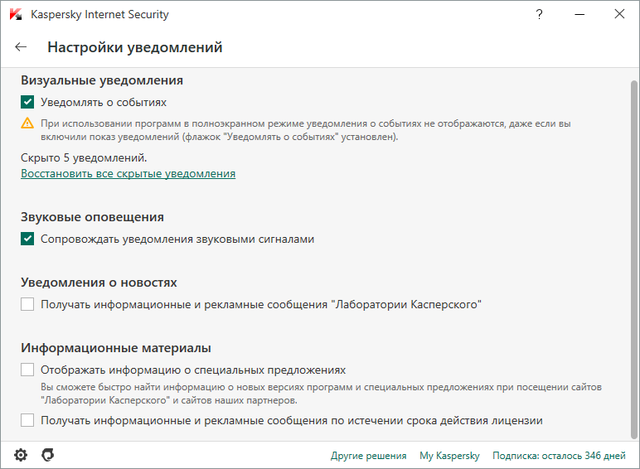
Task: Click 'Уведомления о новостях' heading
Action: click(99, 282)
